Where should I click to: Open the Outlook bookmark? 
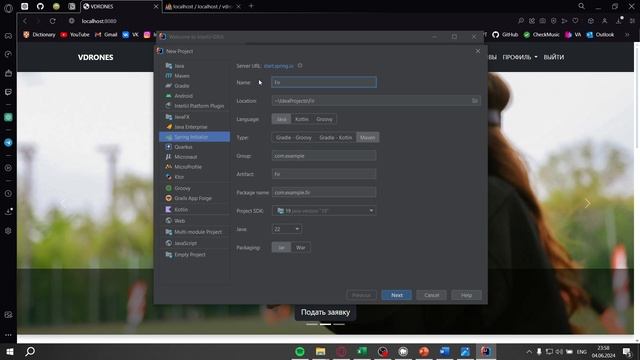(x=600, y=35)
